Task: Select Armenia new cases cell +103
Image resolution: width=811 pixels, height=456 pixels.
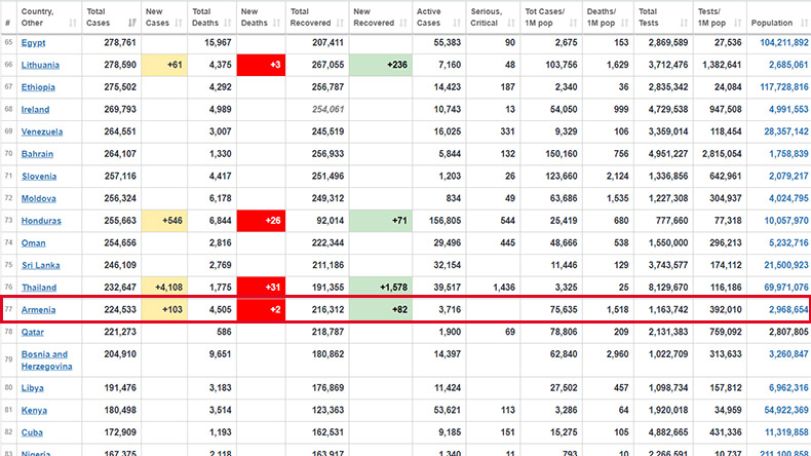Action: click(x=164, y=310)
